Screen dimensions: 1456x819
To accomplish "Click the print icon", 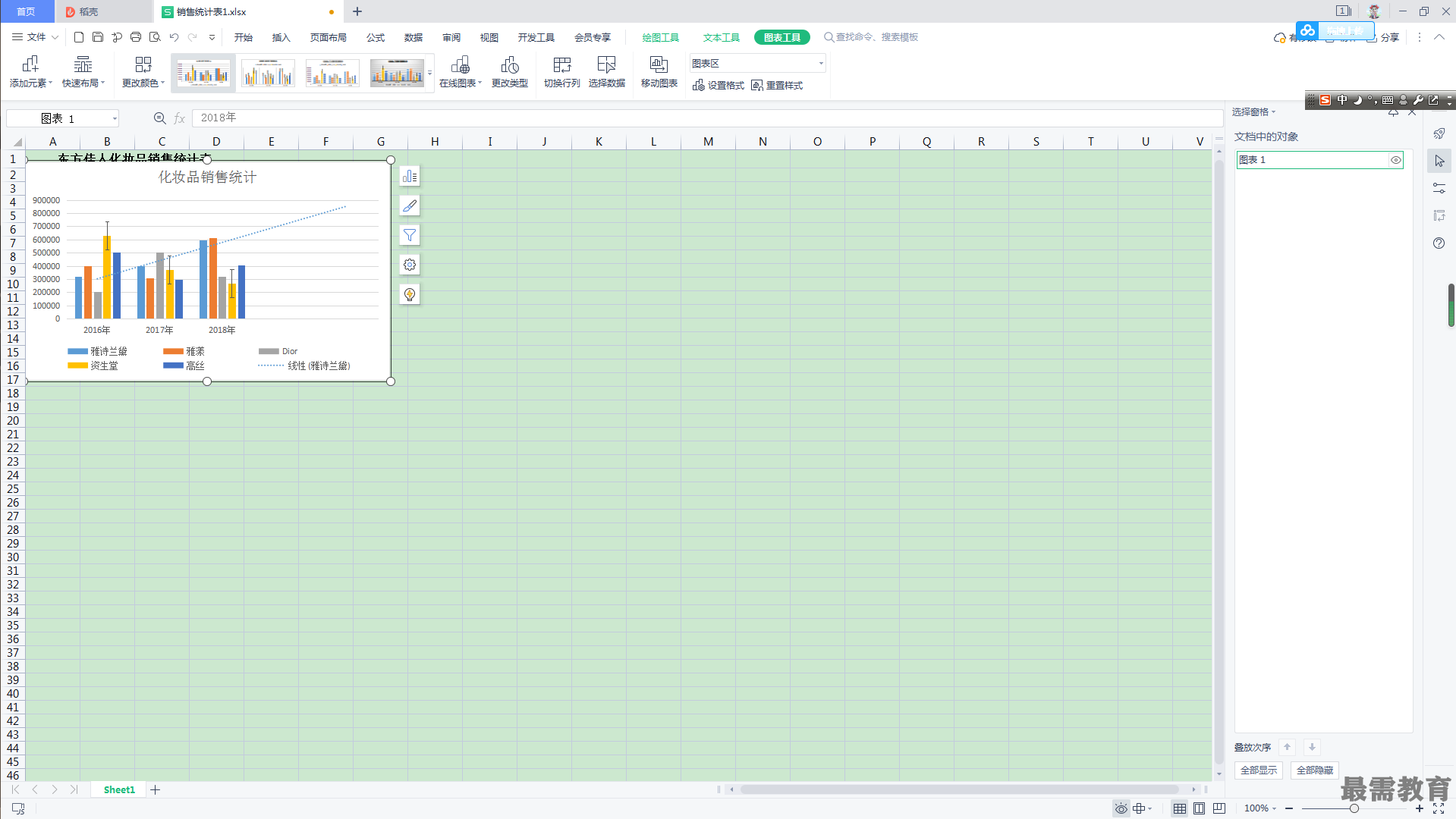I will 136,37.
